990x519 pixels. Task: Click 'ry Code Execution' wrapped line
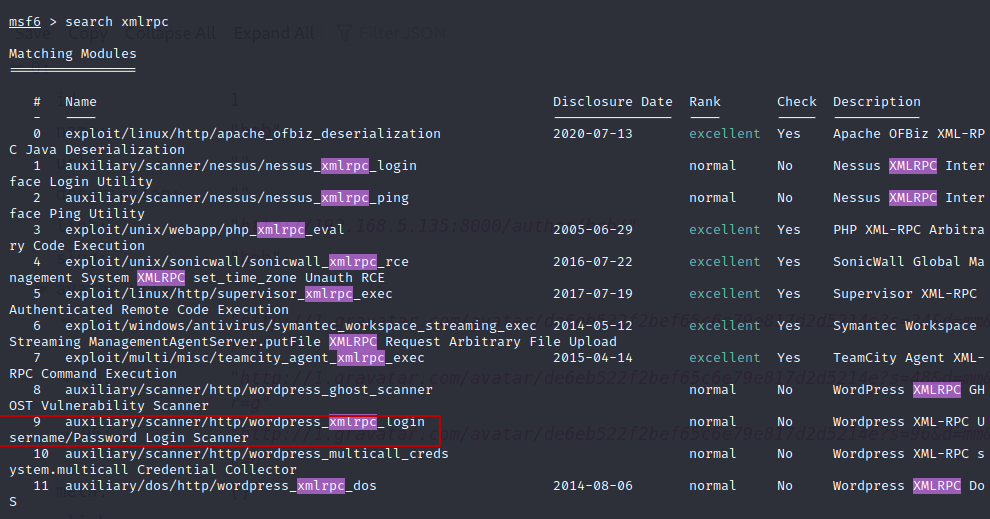(x=77, y=246)
